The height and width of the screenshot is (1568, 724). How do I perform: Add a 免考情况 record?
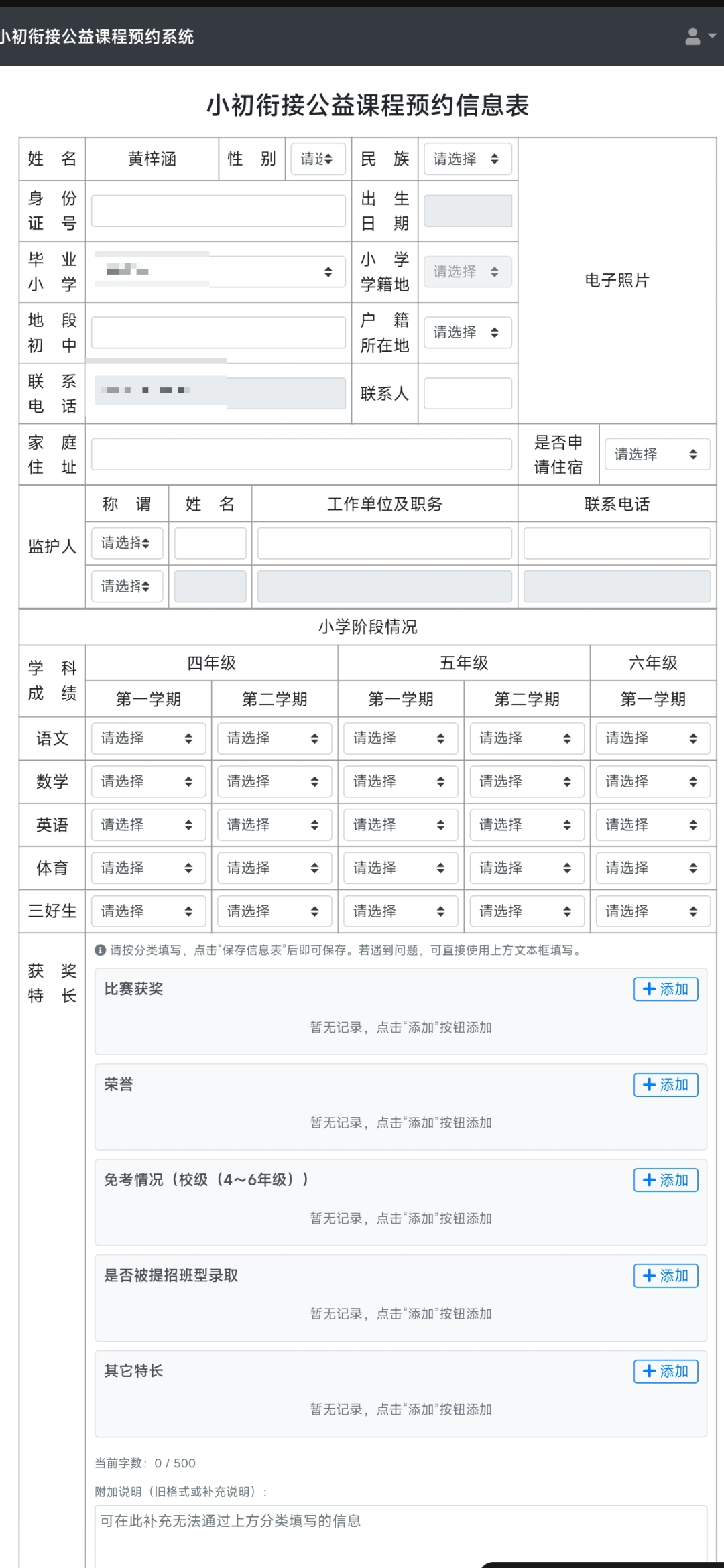(x=665, y=1180)
